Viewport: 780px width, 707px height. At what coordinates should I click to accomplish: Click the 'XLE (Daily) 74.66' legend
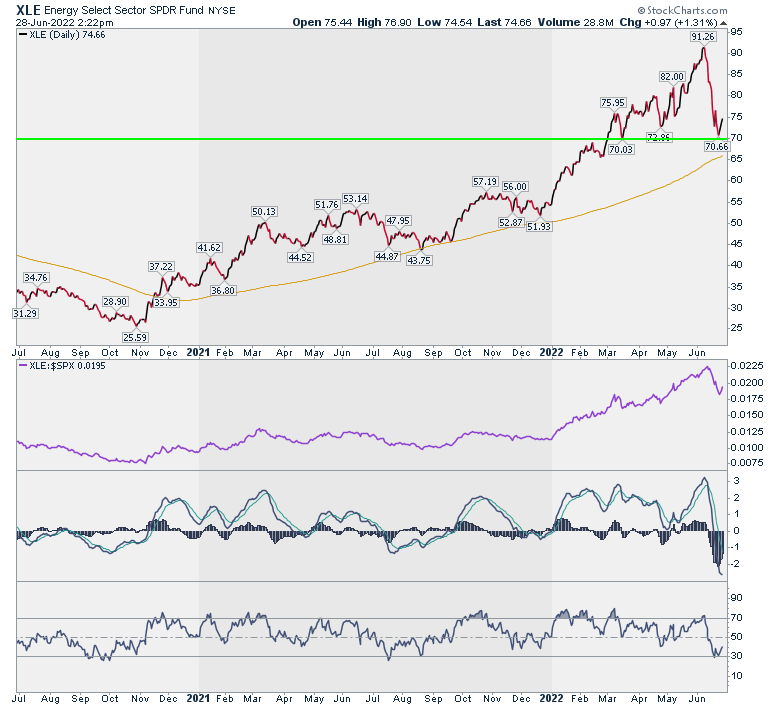(62, 35)
